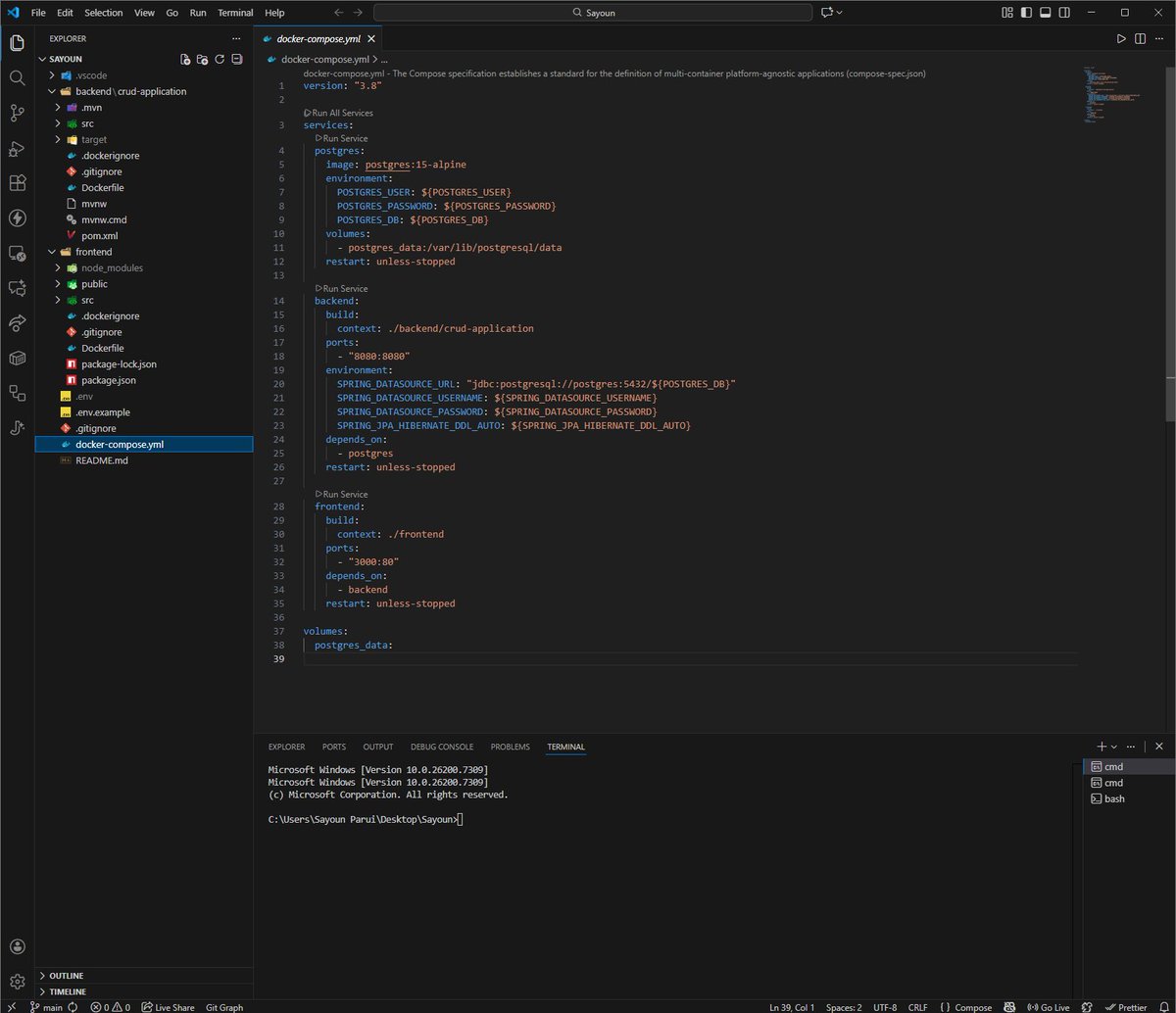Open the Live Share arrow view in activity bar

(17, 322)
